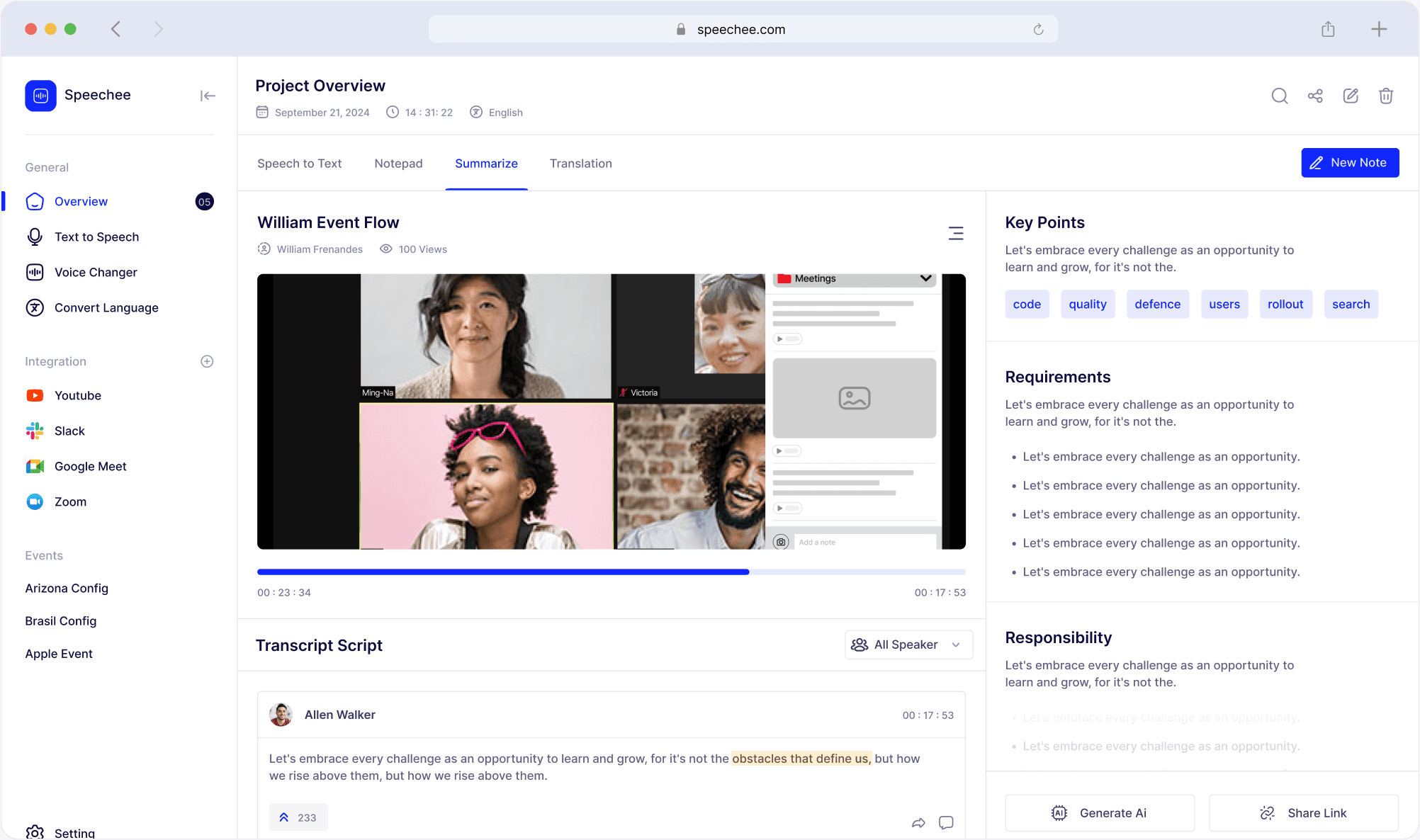1420x840 pixels.
Task: Open the William Event Flow hamburger menu
Action: coord(956,233)
